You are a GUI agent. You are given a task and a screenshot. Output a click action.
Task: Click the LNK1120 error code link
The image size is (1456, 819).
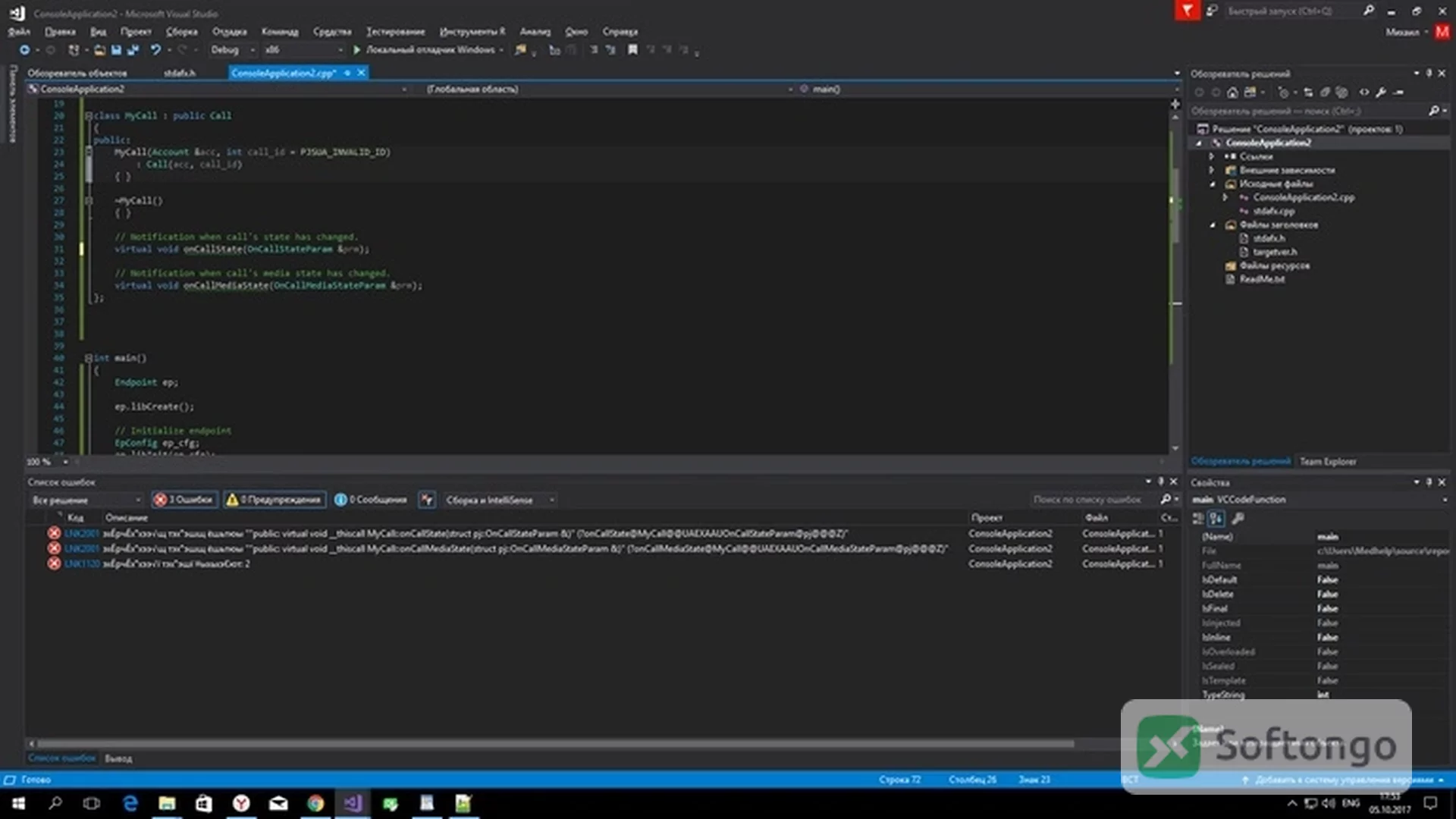tap(82, 563)
